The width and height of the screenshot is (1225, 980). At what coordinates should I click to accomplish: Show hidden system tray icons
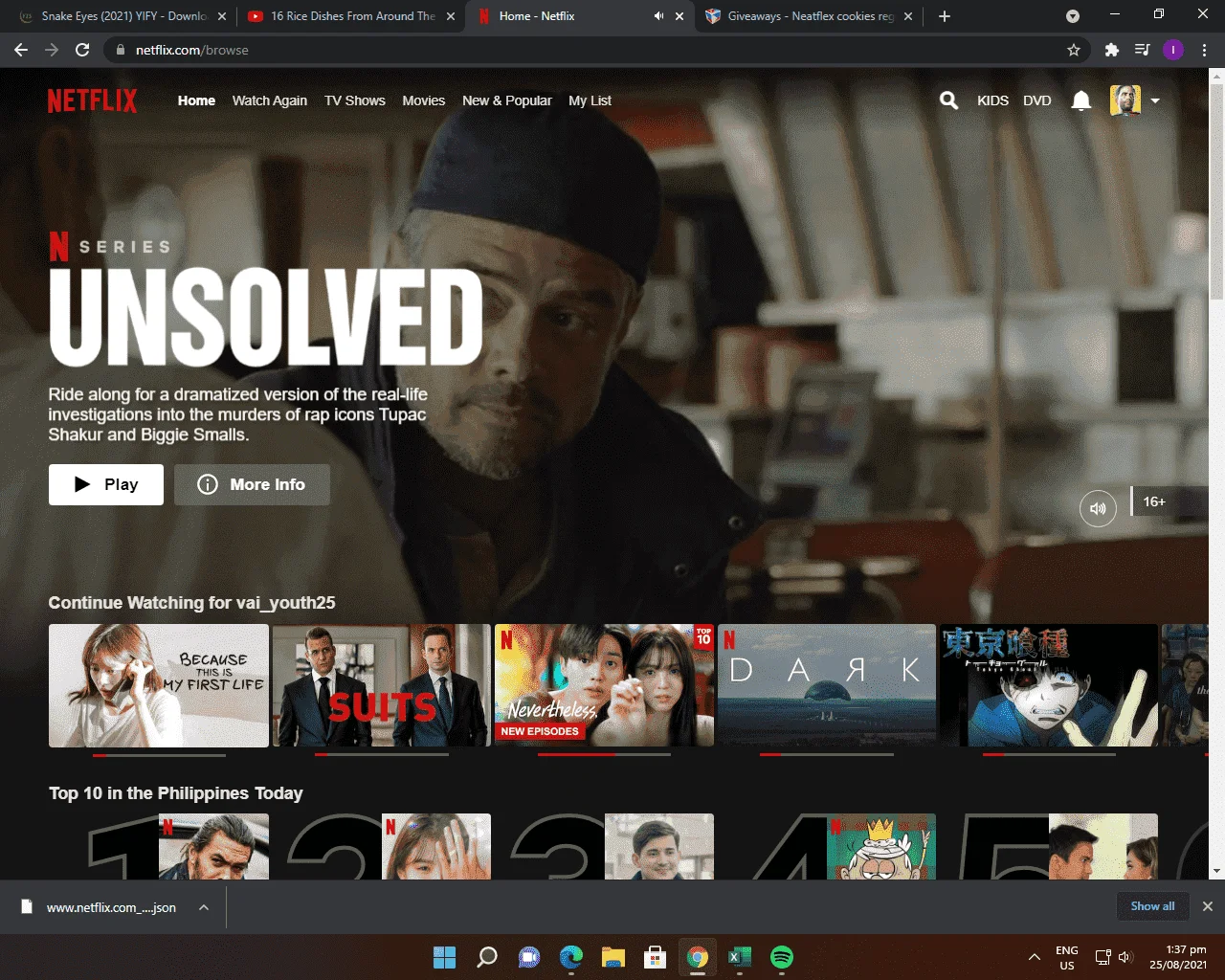coord(1034,957)
